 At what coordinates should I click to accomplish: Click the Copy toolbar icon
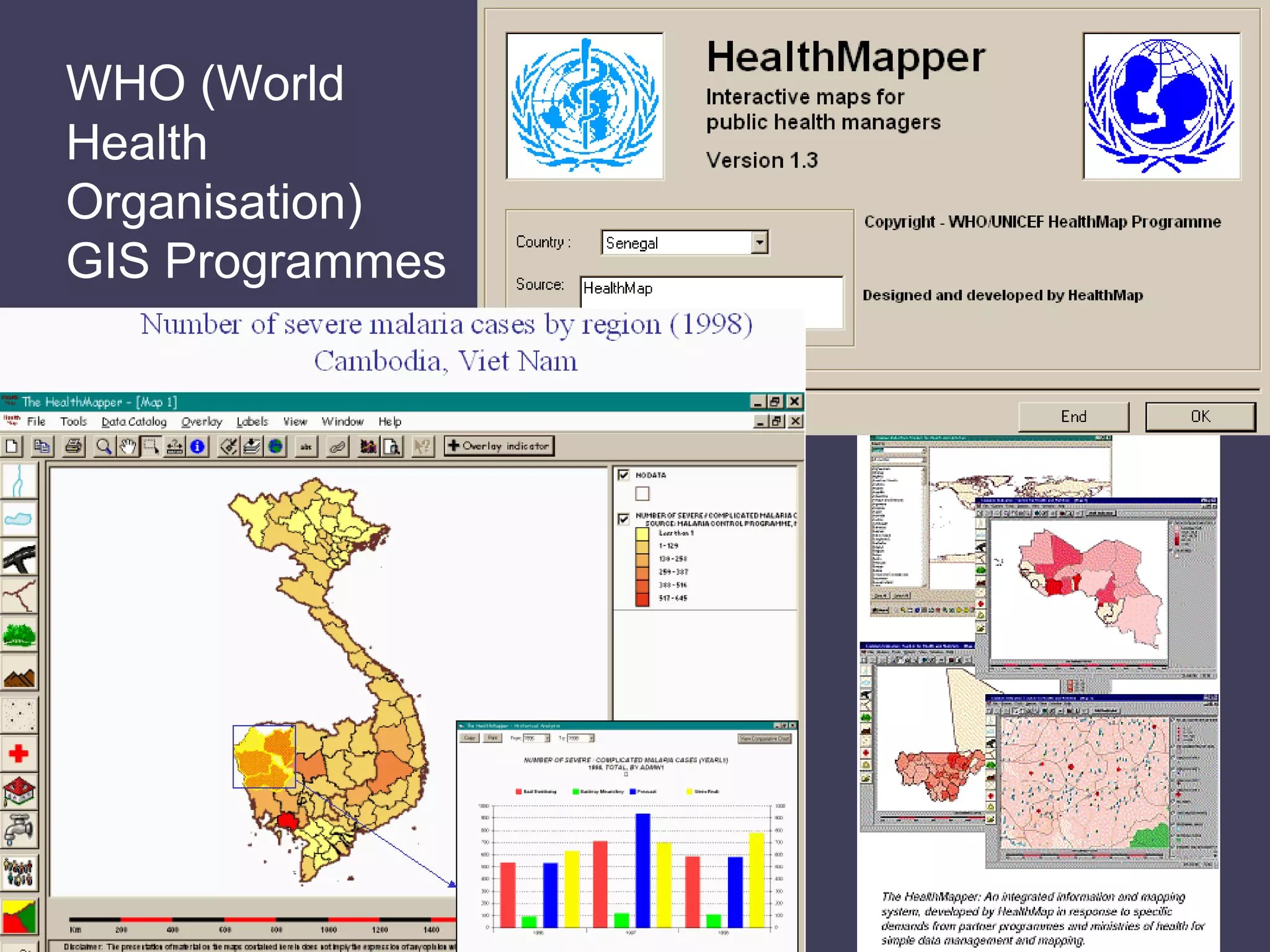pyautogui.click(x=42, y=446)
